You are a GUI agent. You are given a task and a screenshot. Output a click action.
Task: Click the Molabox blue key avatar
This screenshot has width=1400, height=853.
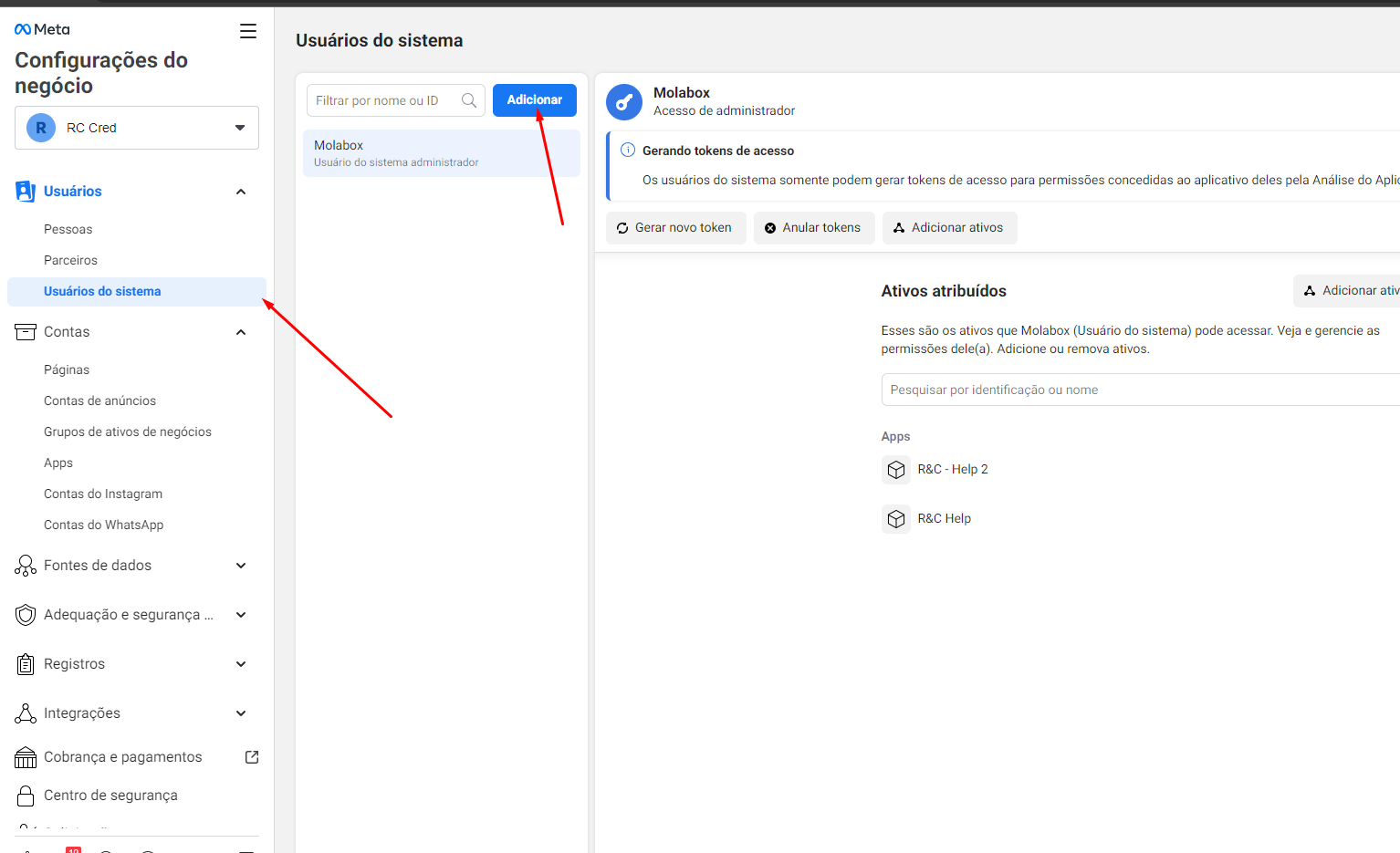pyautogui.click(x=624, y=102)
